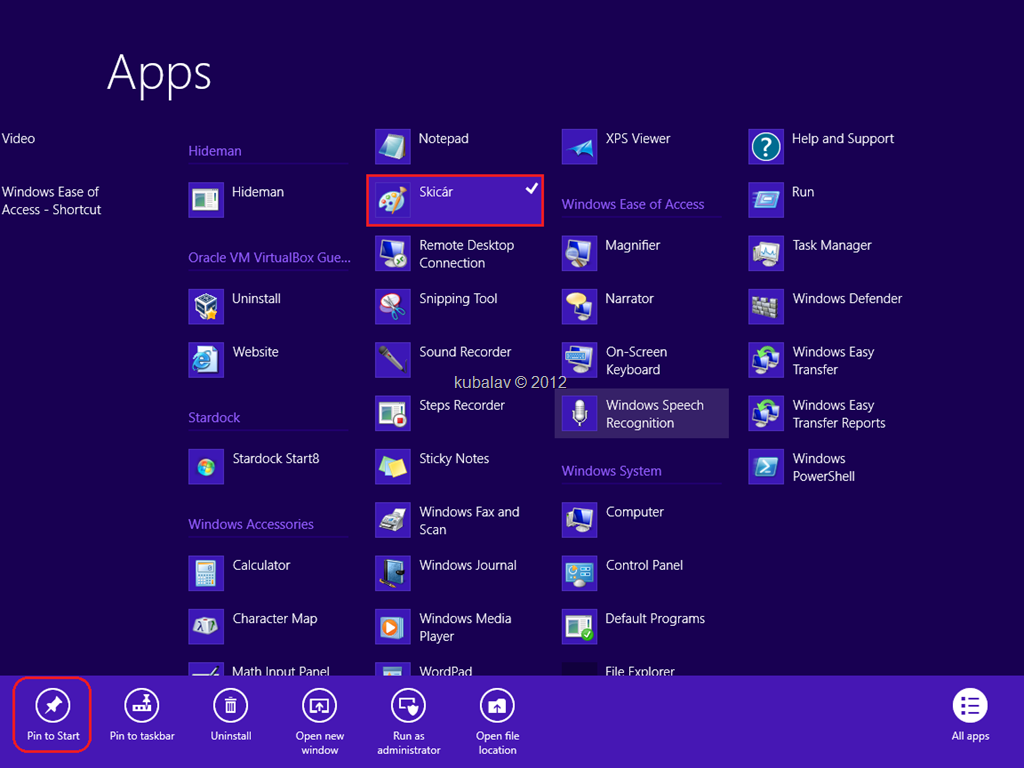This screenshot has width=1024, height=768.
Task: Open the Snipping Tool scissors icon
Action: [392, 306]
